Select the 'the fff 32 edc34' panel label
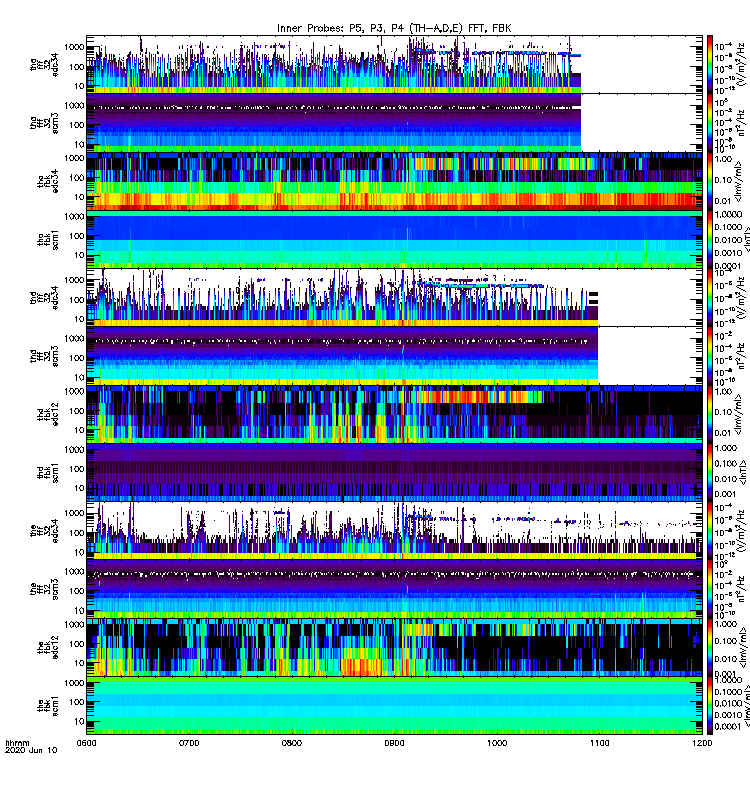The height and width of the screenshot is (800, 750). click(44, 531)
